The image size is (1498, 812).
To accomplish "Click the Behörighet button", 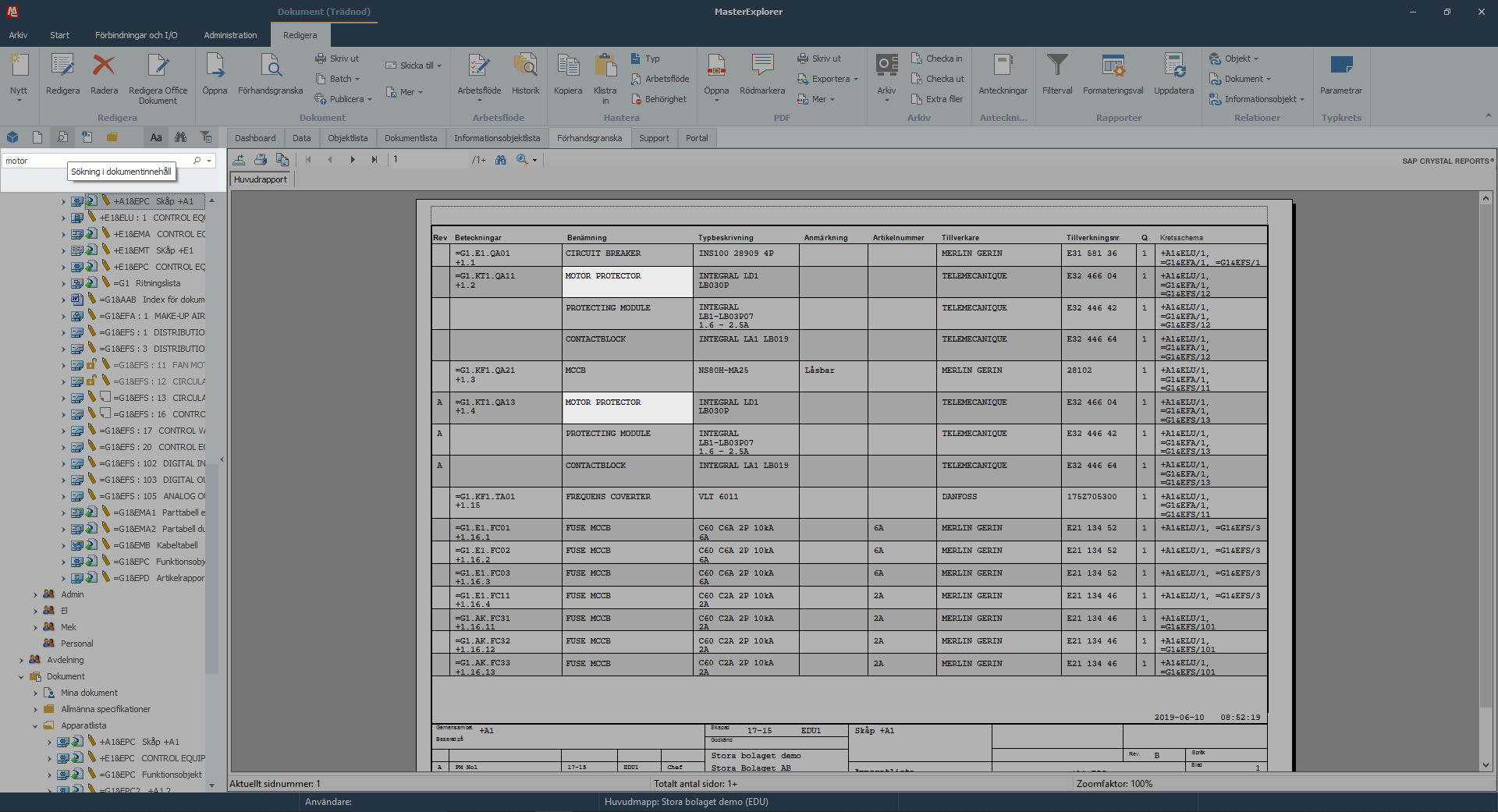I will pyautogui.click(x=658, y=99).
